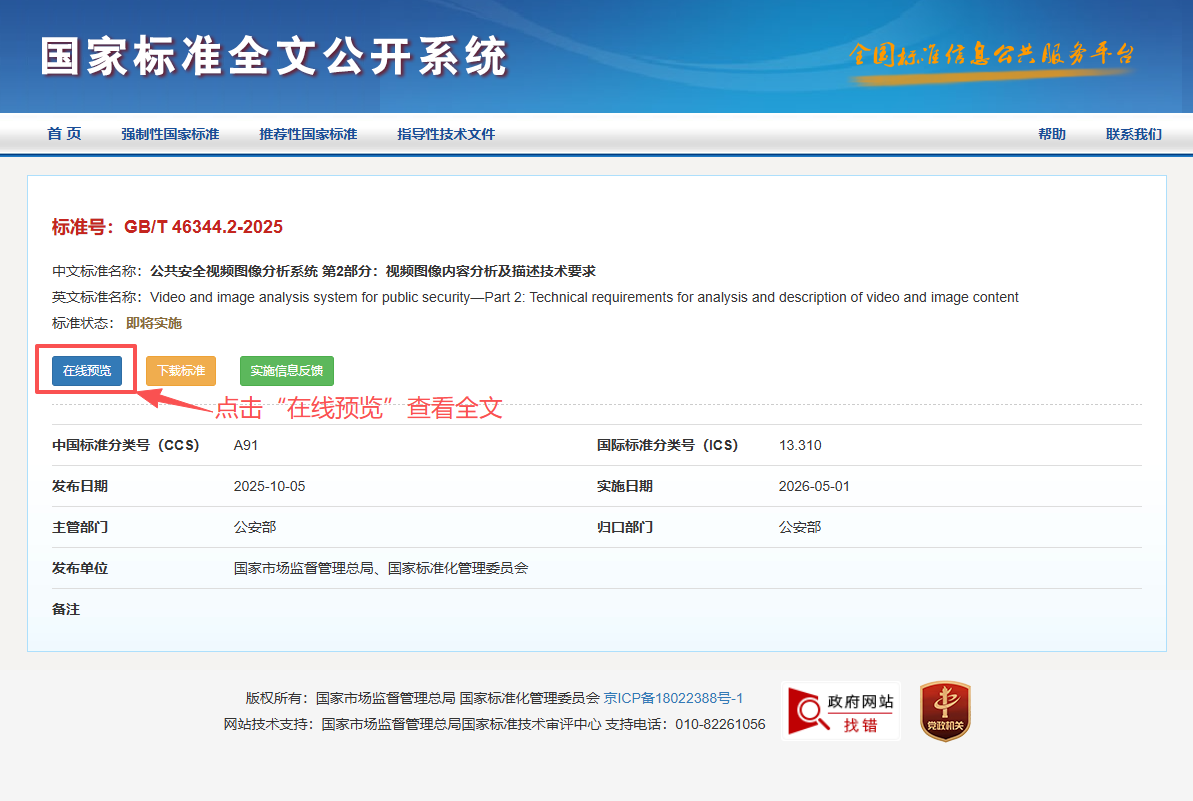Image resolution: width=1193 pixels, height=801 pixels.
Task: Click the 国家标准全文公开系统 site title
Action: [x=275, y=57]
